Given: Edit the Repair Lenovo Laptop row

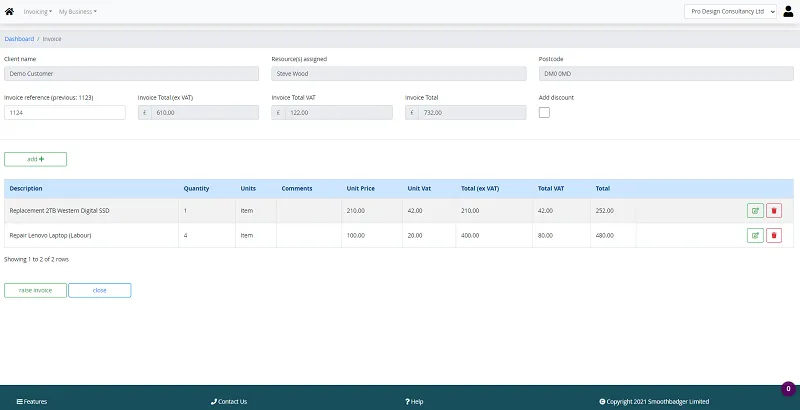Looking at the screenshot, I should [x=755, y=235].
